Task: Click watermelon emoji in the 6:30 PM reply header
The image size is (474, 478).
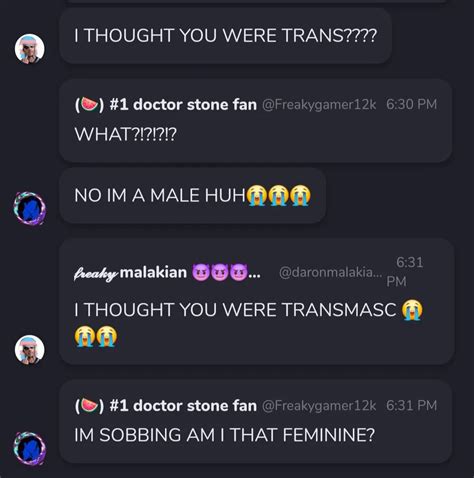Action: tap(89, 105)
